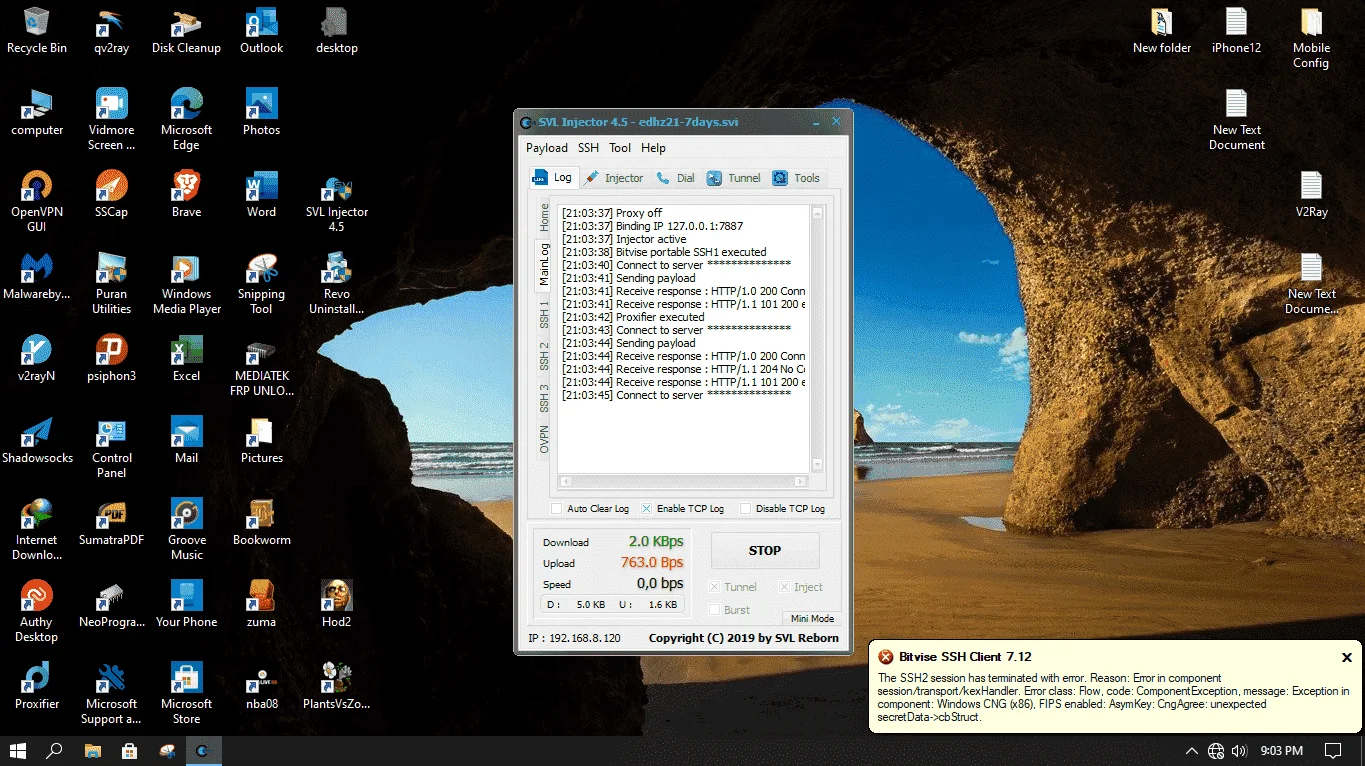The image size is (1365, 766).
Task: Open the volume control in tray
Action: click(x=1240, y=751)
